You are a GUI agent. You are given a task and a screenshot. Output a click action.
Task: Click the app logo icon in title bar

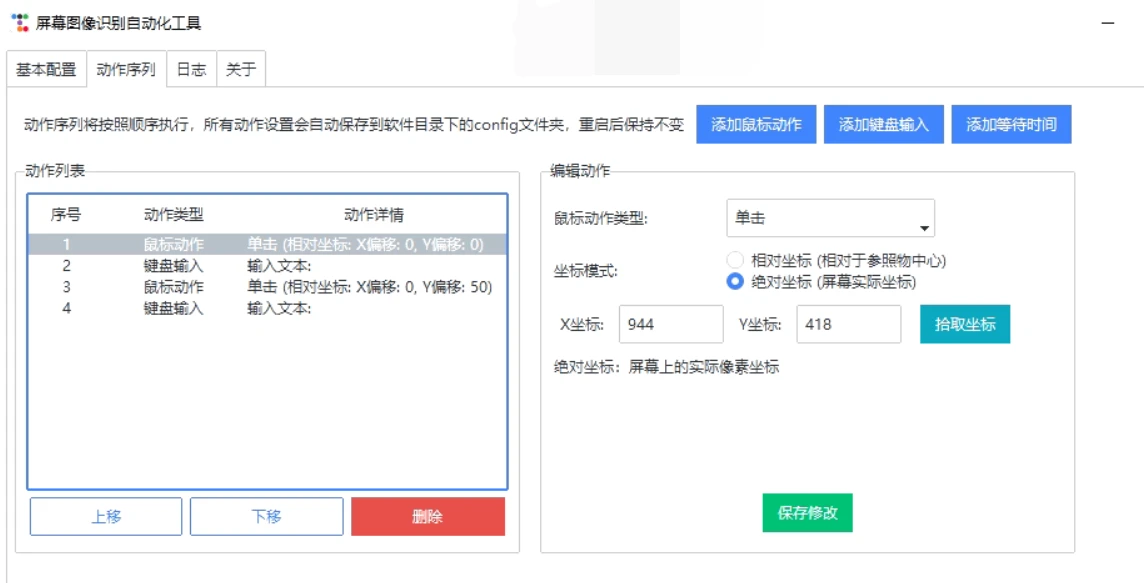coord(20,22)
